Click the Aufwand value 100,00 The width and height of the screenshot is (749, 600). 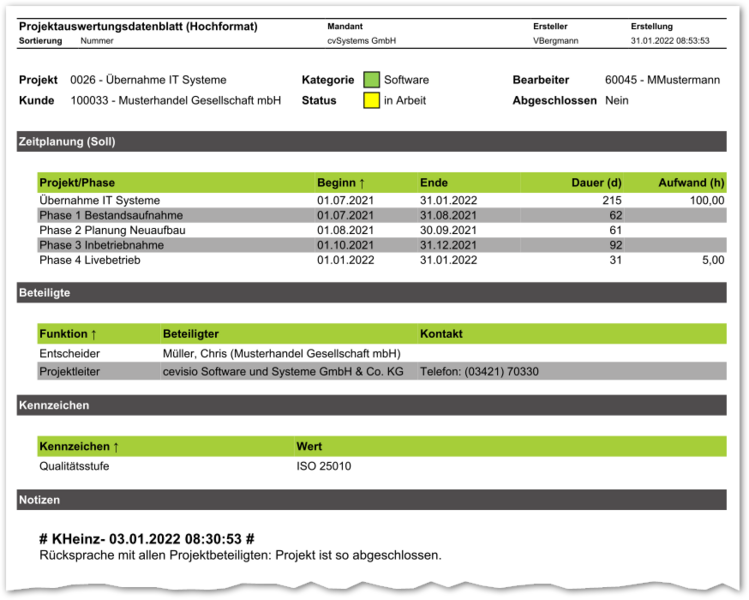tap(707, 200)
